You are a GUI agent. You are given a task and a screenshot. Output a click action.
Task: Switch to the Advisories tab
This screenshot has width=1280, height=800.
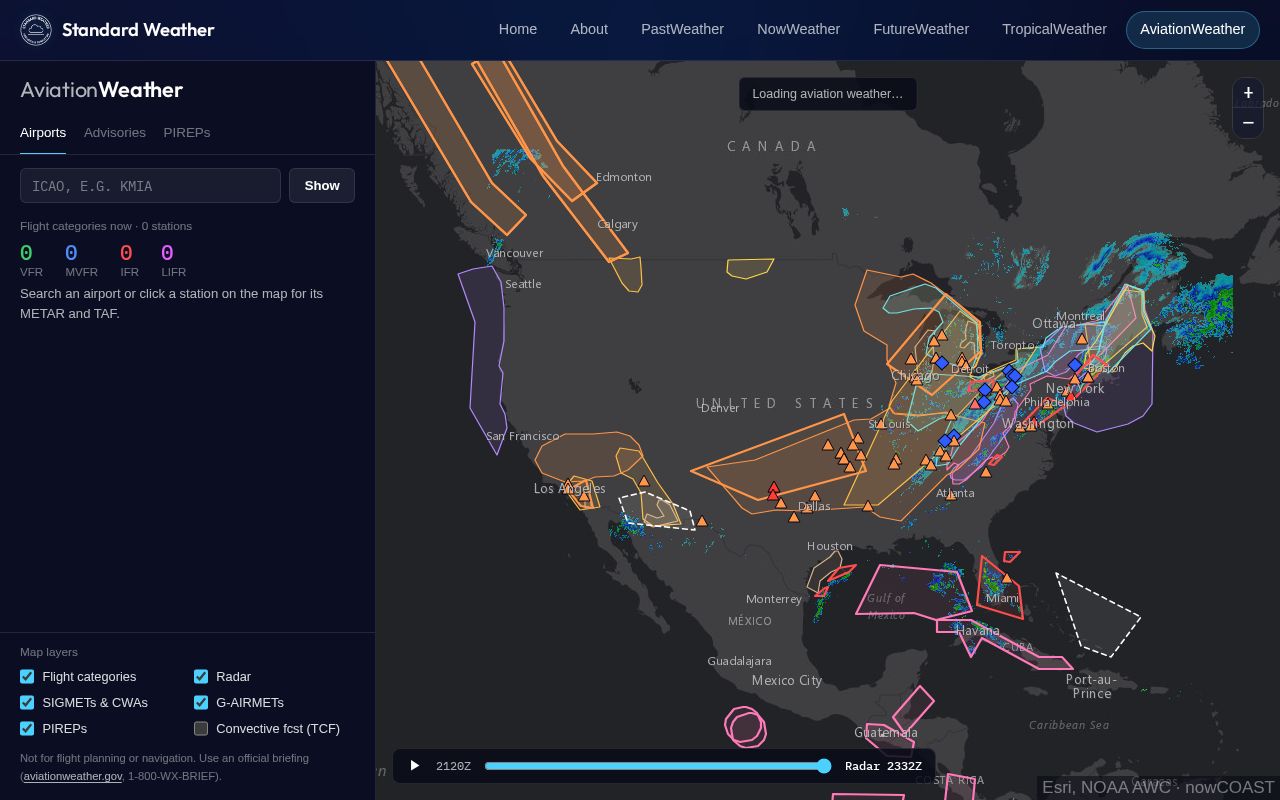(115, 133)
